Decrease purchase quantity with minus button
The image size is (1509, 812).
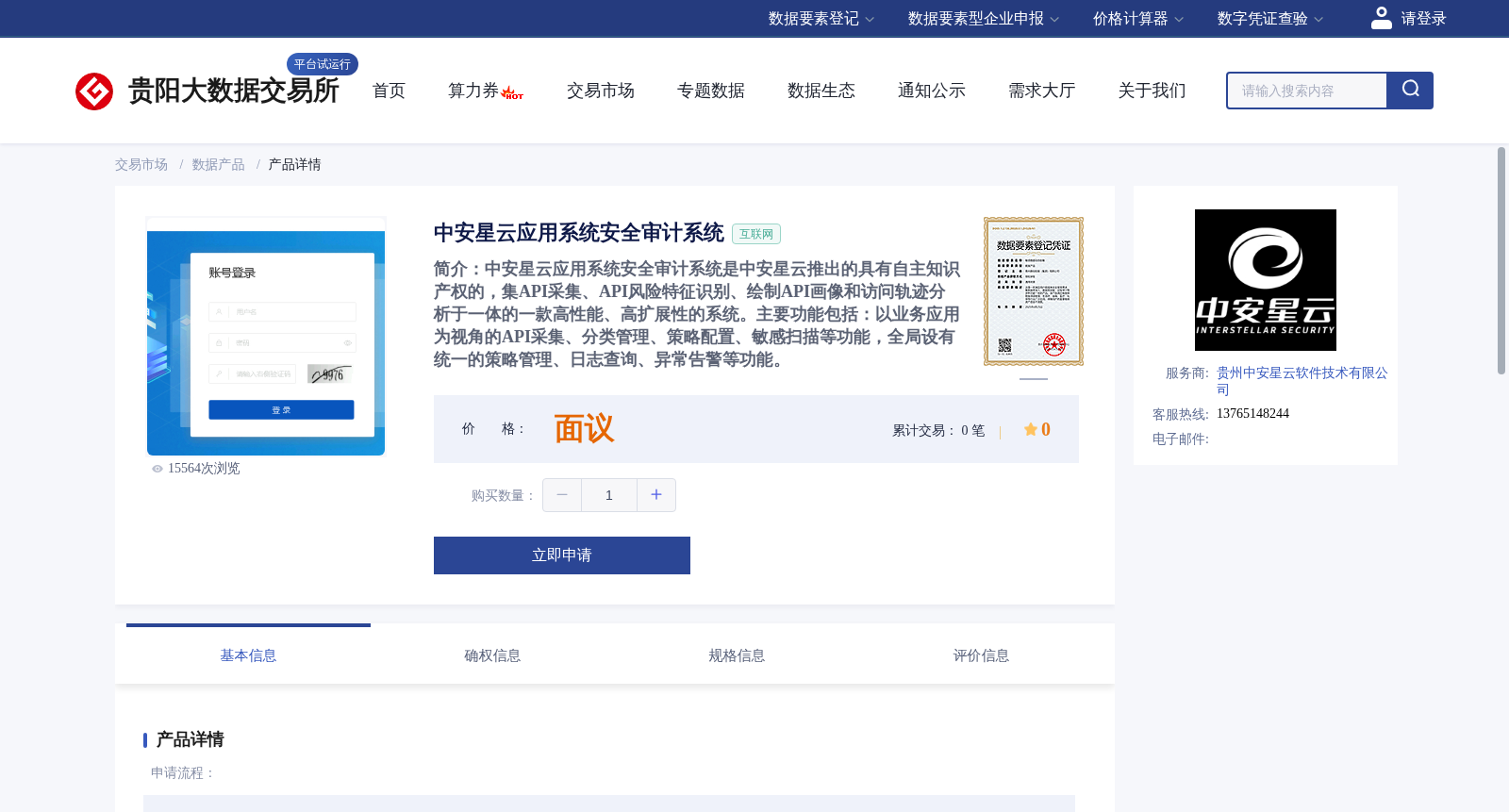tap(562, 495)
